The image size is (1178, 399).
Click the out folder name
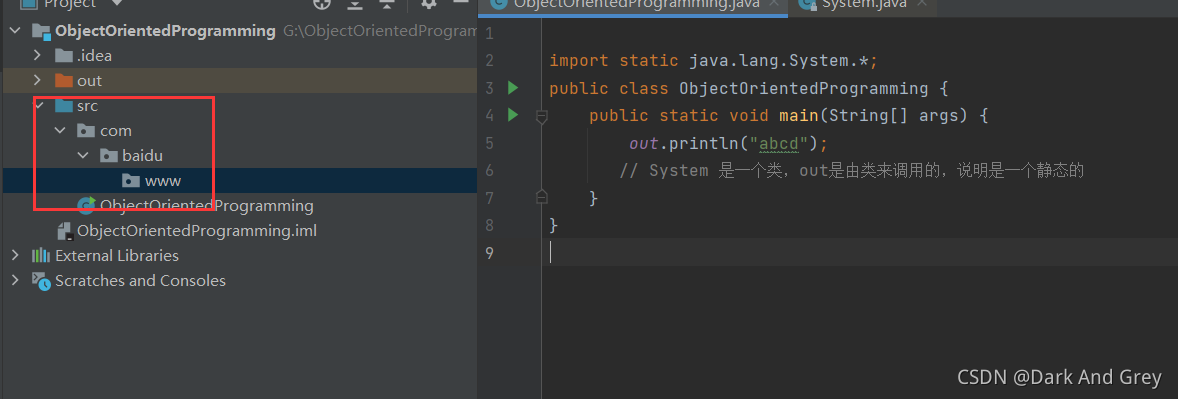[89, 80]
